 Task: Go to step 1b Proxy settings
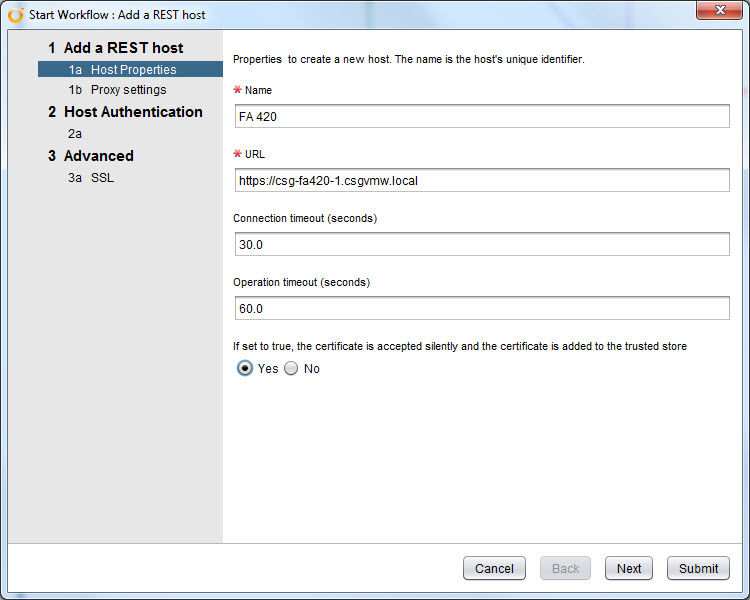pos(117,89)
